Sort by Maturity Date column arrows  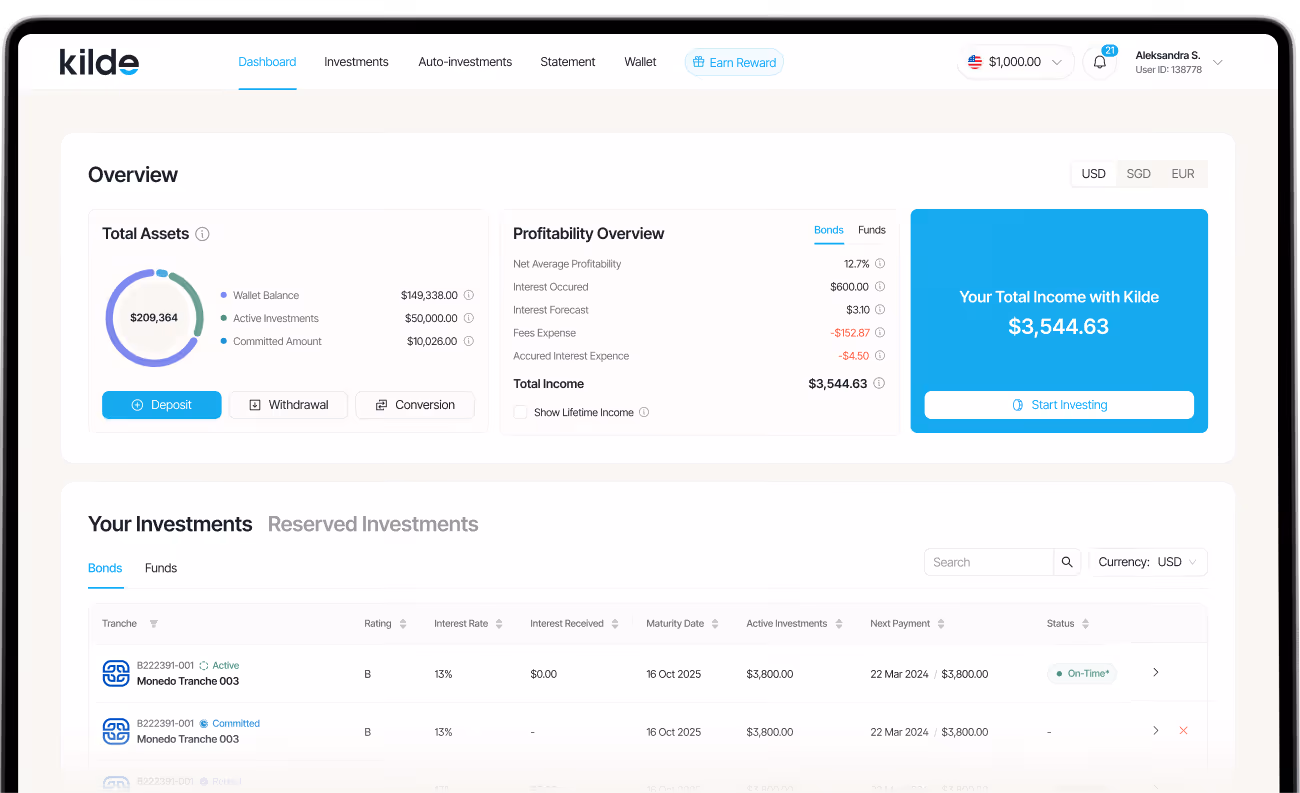(715, 624)
